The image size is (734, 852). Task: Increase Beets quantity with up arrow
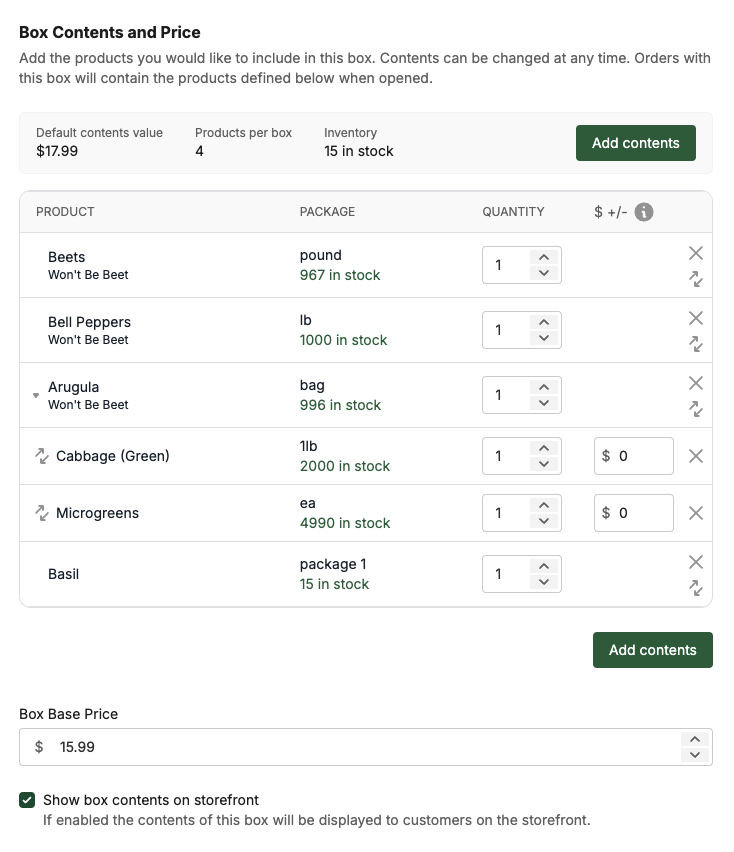544,257
